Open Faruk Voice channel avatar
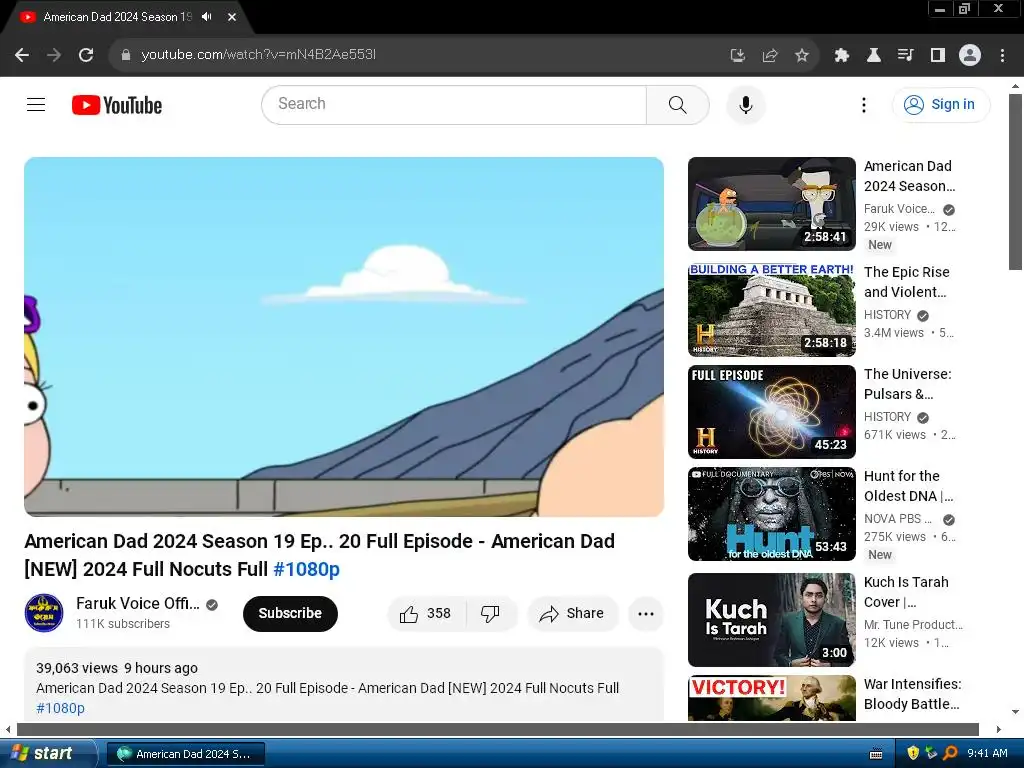1024x768 pixels. click(x=44, y=613)
